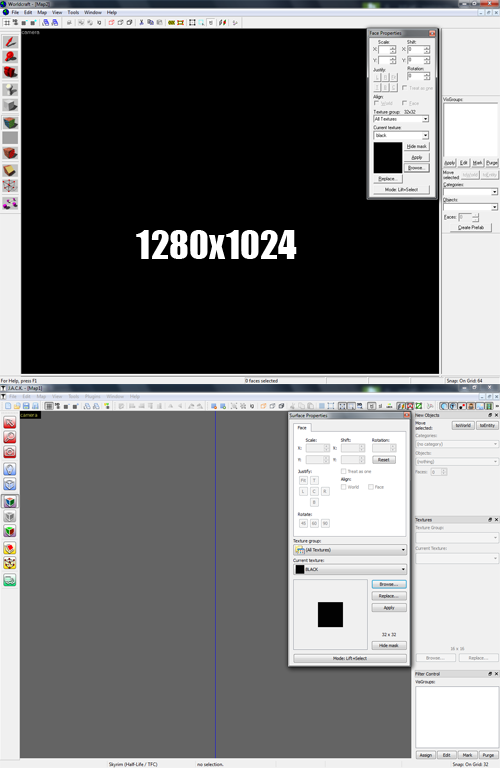The image size is (500, 768).
Task: Click Hide mask in Face Properties
Action: click(x=416, y=146)
